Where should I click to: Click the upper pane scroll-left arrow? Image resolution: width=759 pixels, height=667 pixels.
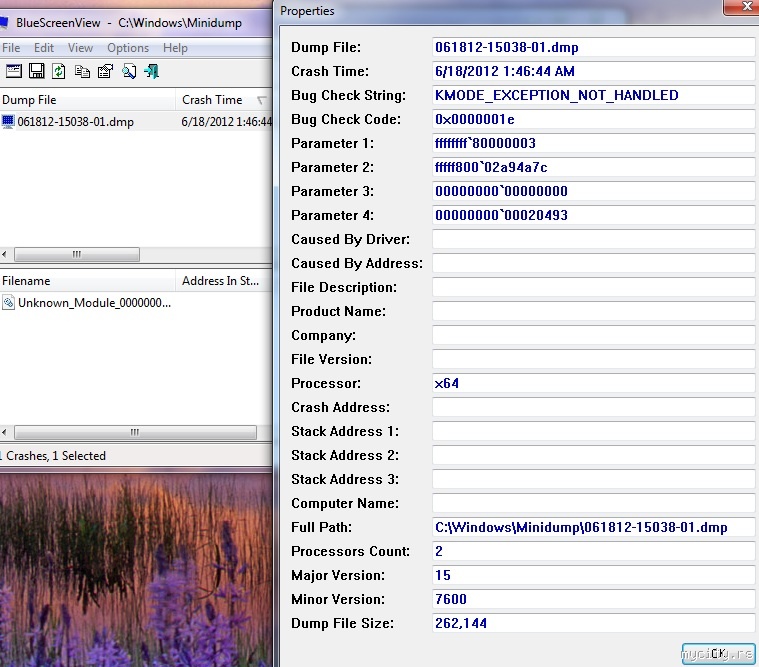pos(4,254)
